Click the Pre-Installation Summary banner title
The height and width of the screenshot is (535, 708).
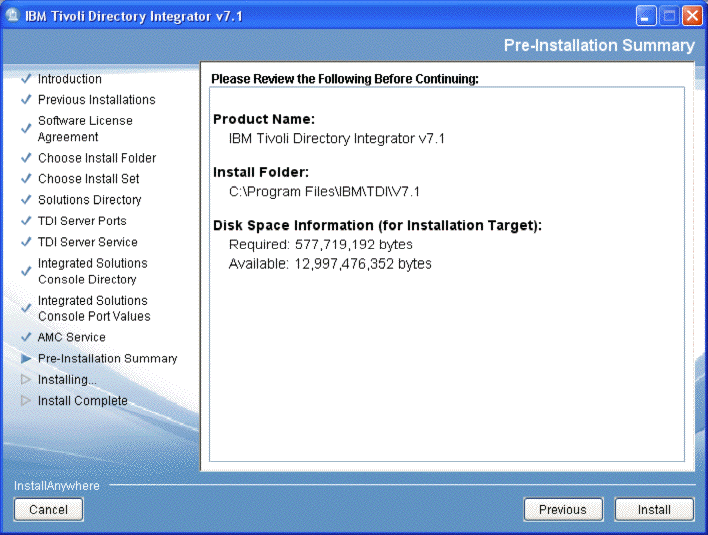599,46
